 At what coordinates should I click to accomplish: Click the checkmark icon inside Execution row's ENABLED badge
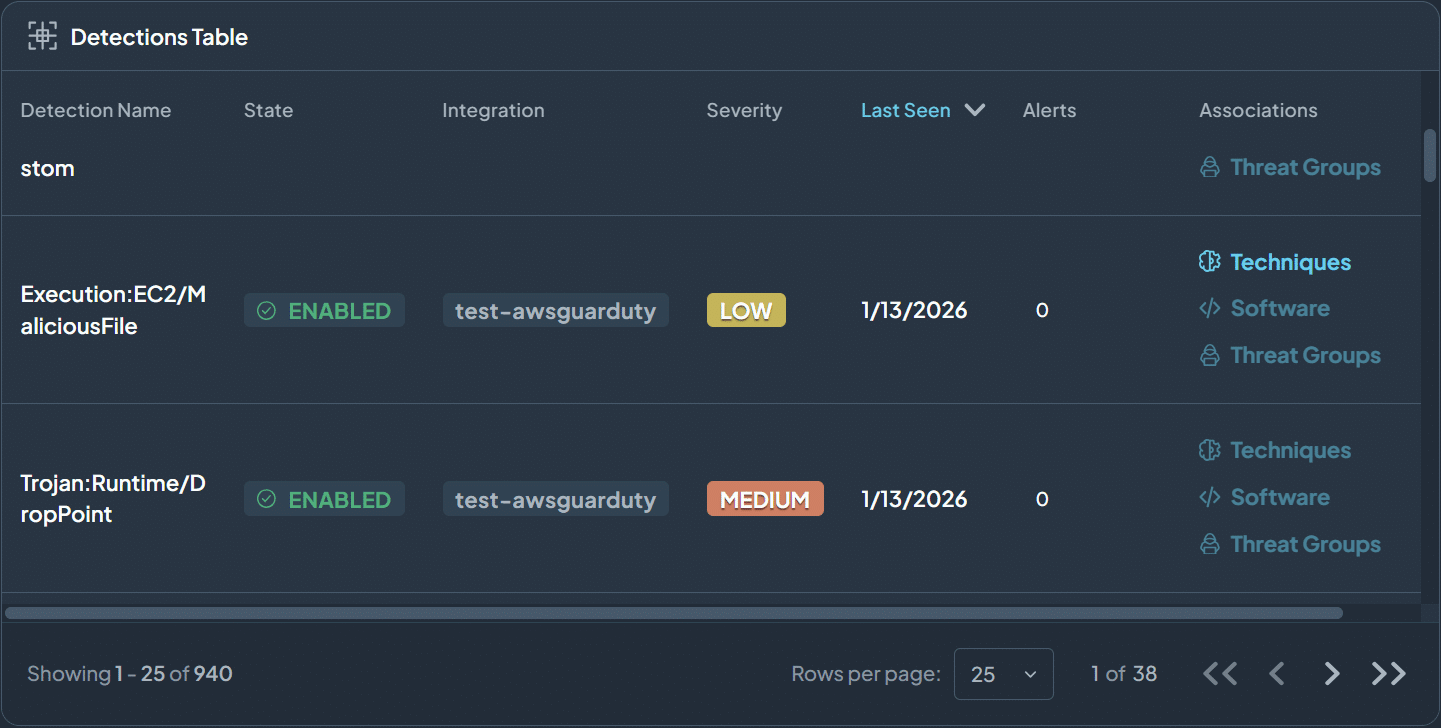265,310
